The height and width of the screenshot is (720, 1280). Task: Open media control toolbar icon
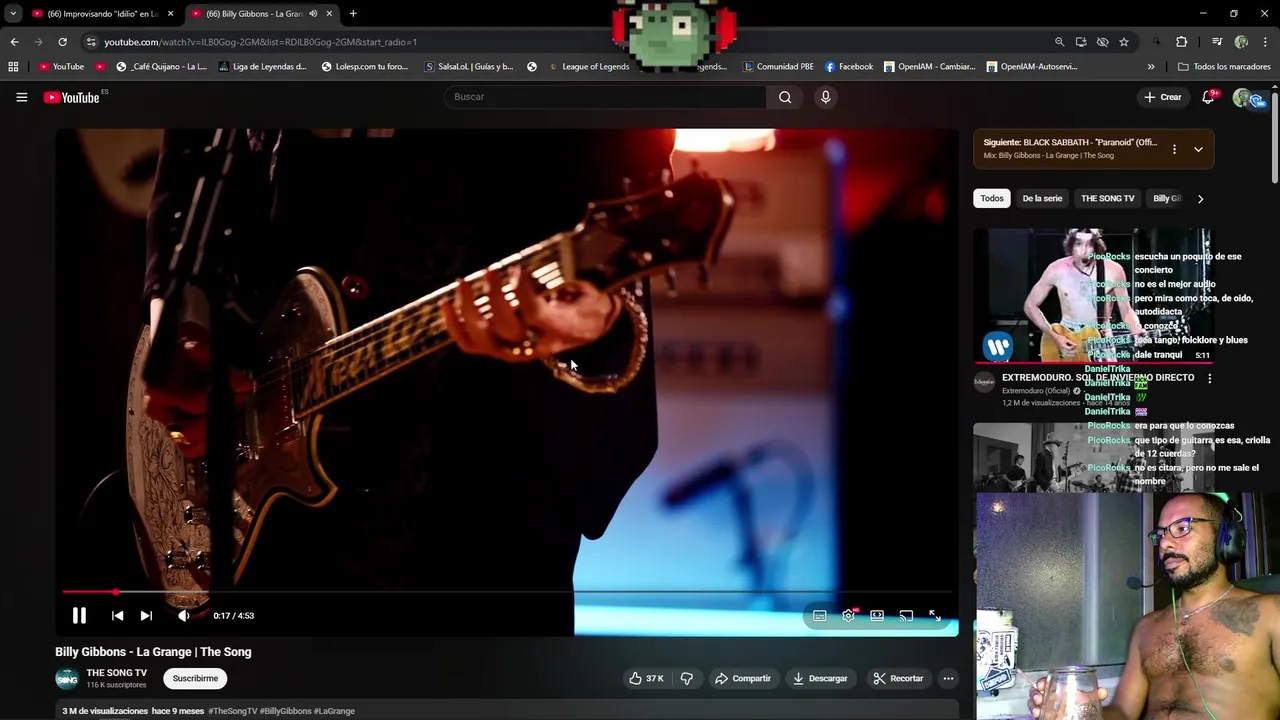click(1217, 42)
